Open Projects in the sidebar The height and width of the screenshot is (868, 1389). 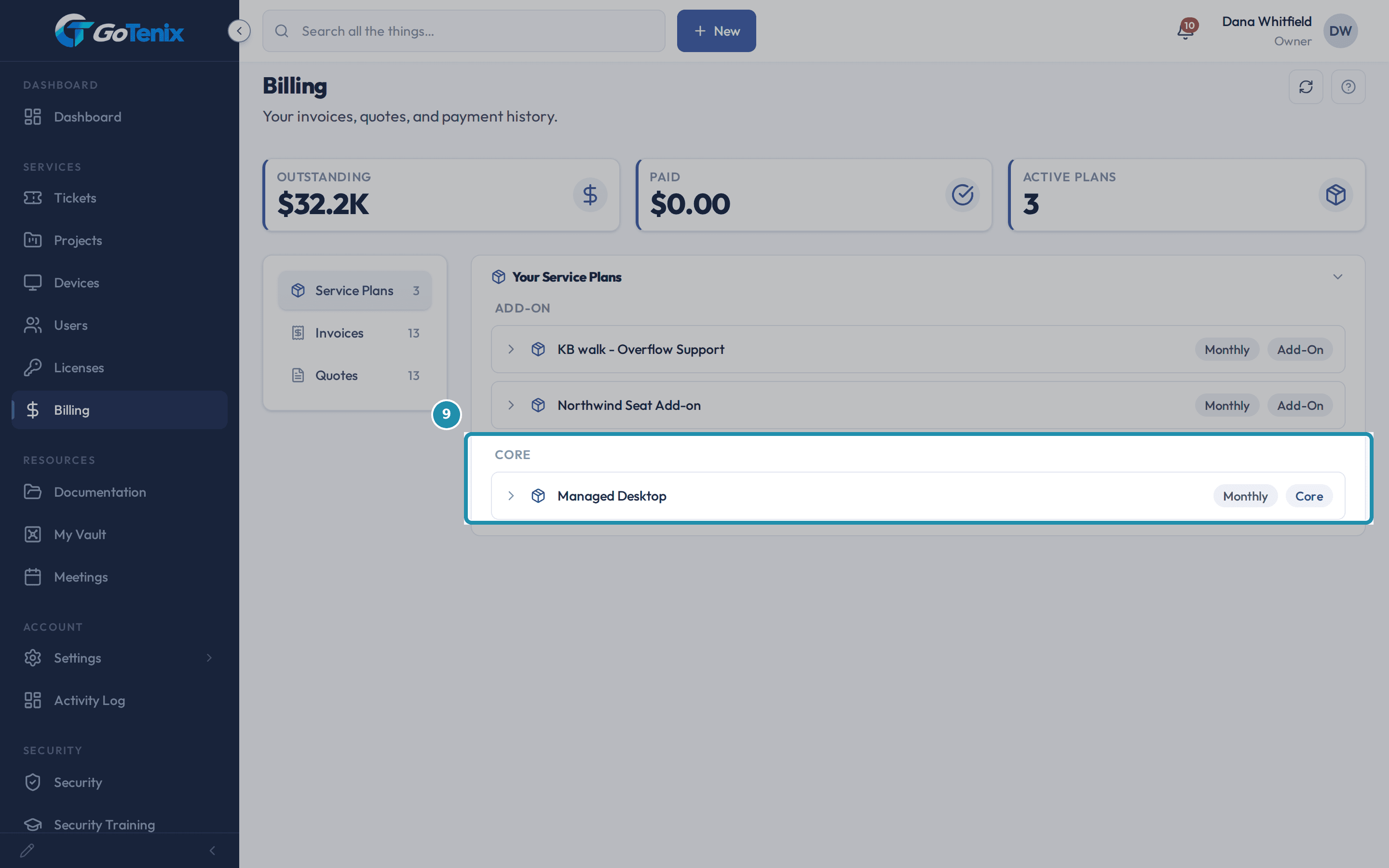tap(120, 241)
